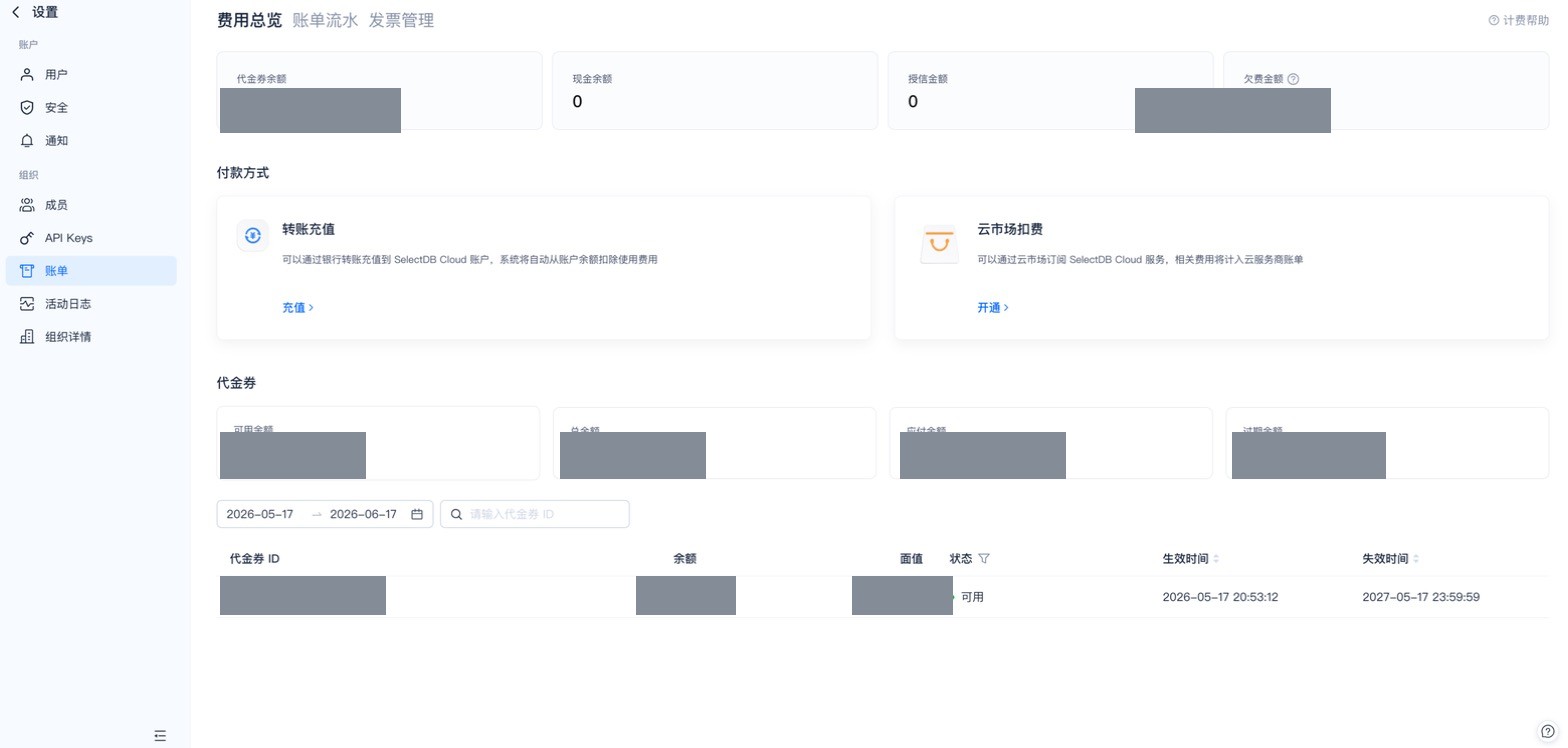Open the 成员 page
The height and width of the screenshot is (748, 1568).
(x=91, y=204)
